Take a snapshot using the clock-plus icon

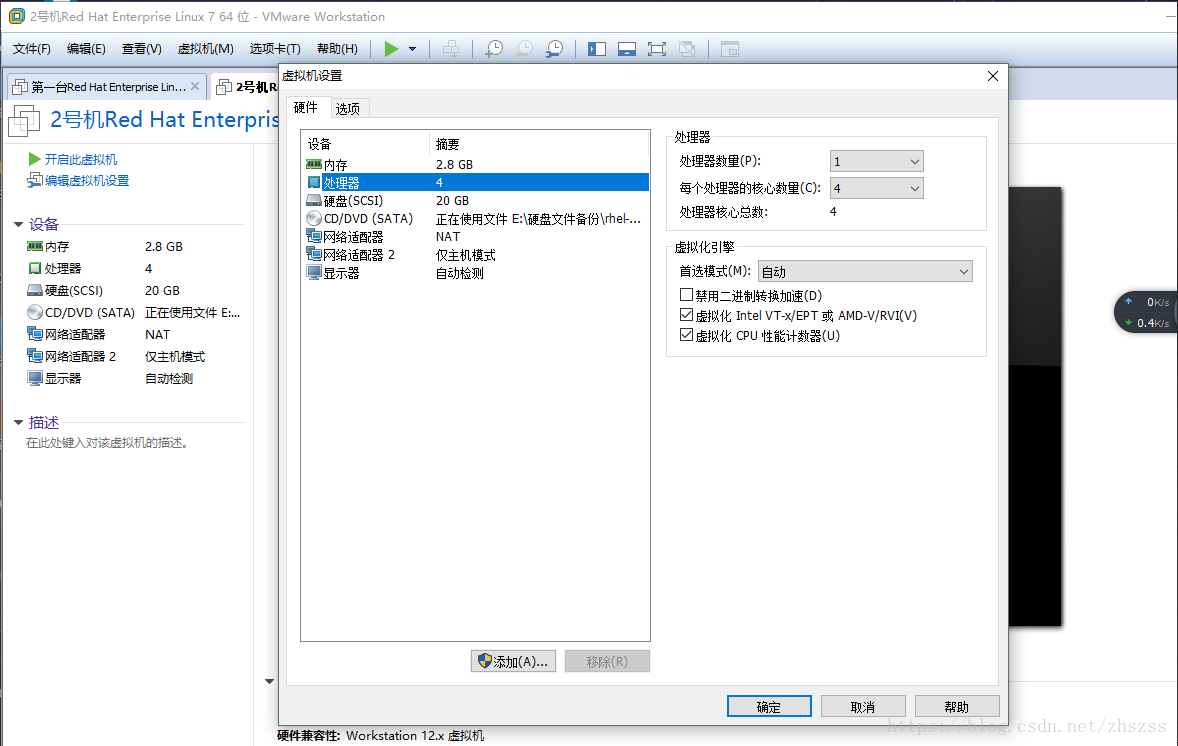click(494, 49)
